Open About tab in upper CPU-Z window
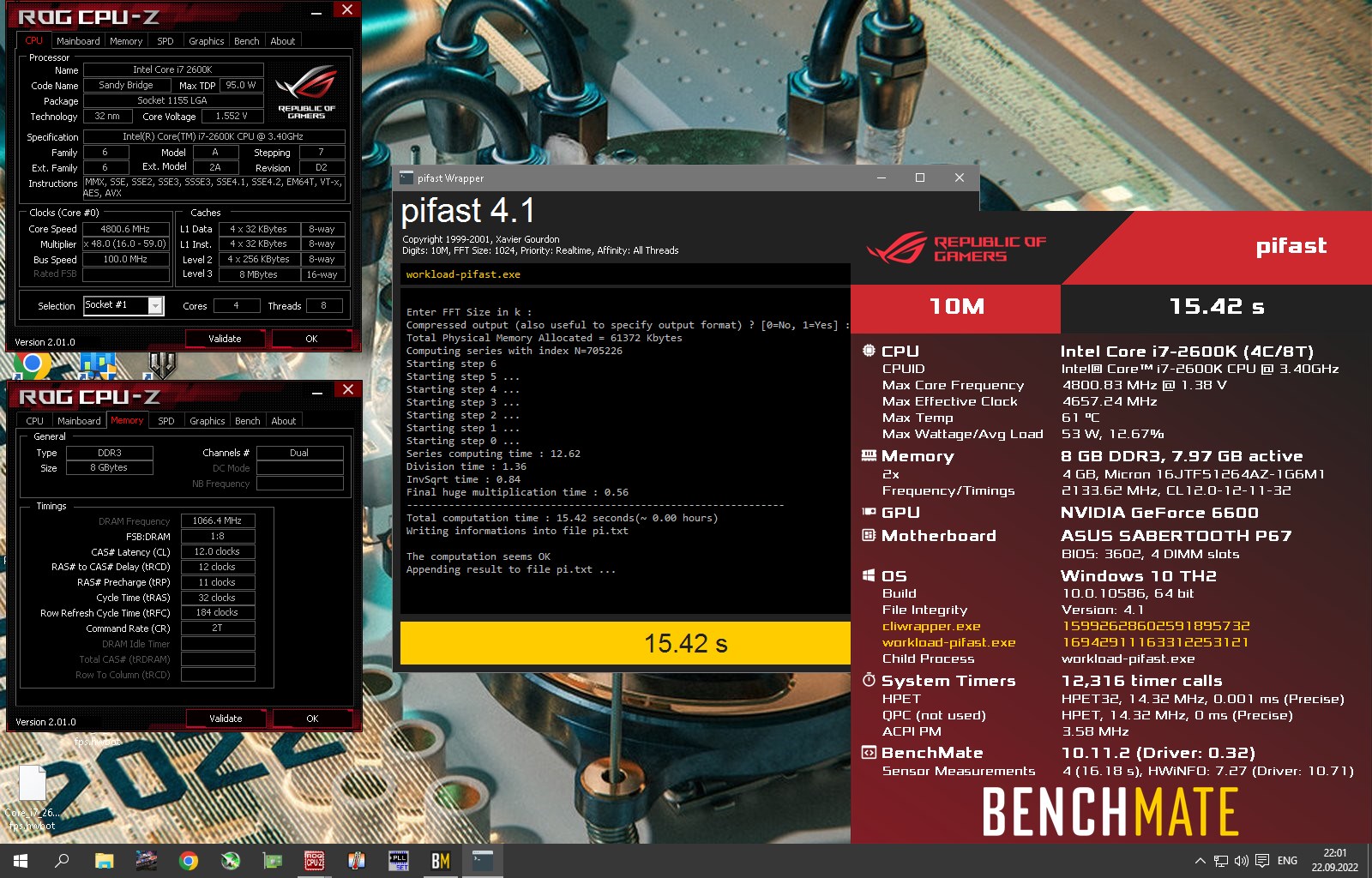This screenshot has height=878, width=1372. [283, 41]
